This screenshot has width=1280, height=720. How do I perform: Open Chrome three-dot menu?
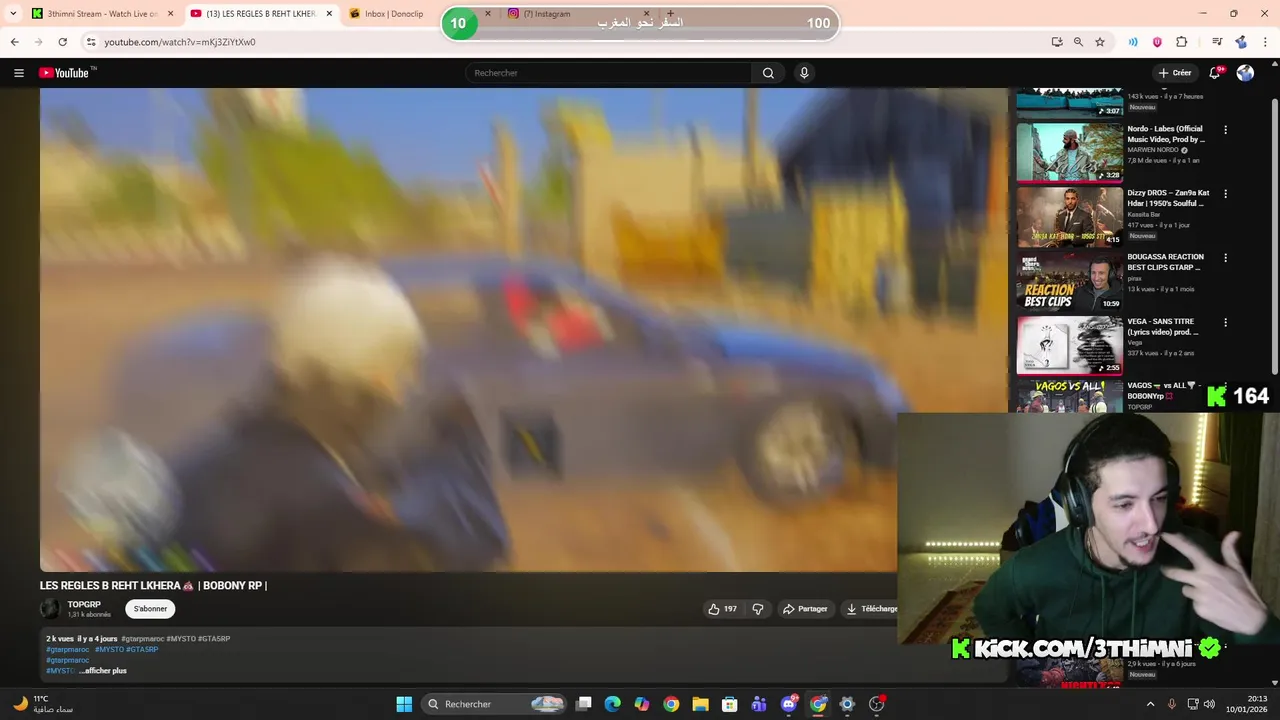click(1265, 42)
